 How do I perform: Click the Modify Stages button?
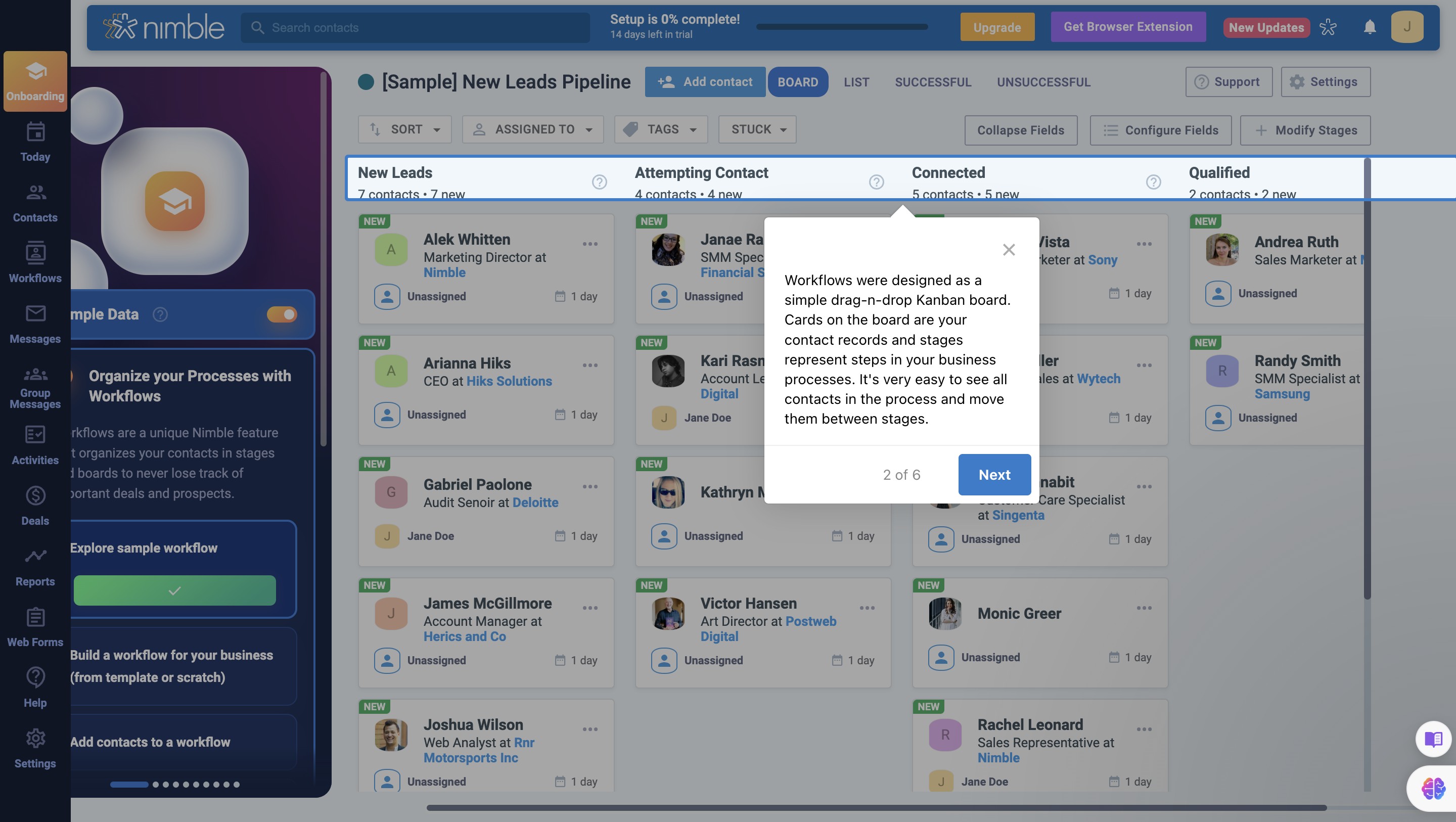pyautogui.click(x=1305, y=130)
